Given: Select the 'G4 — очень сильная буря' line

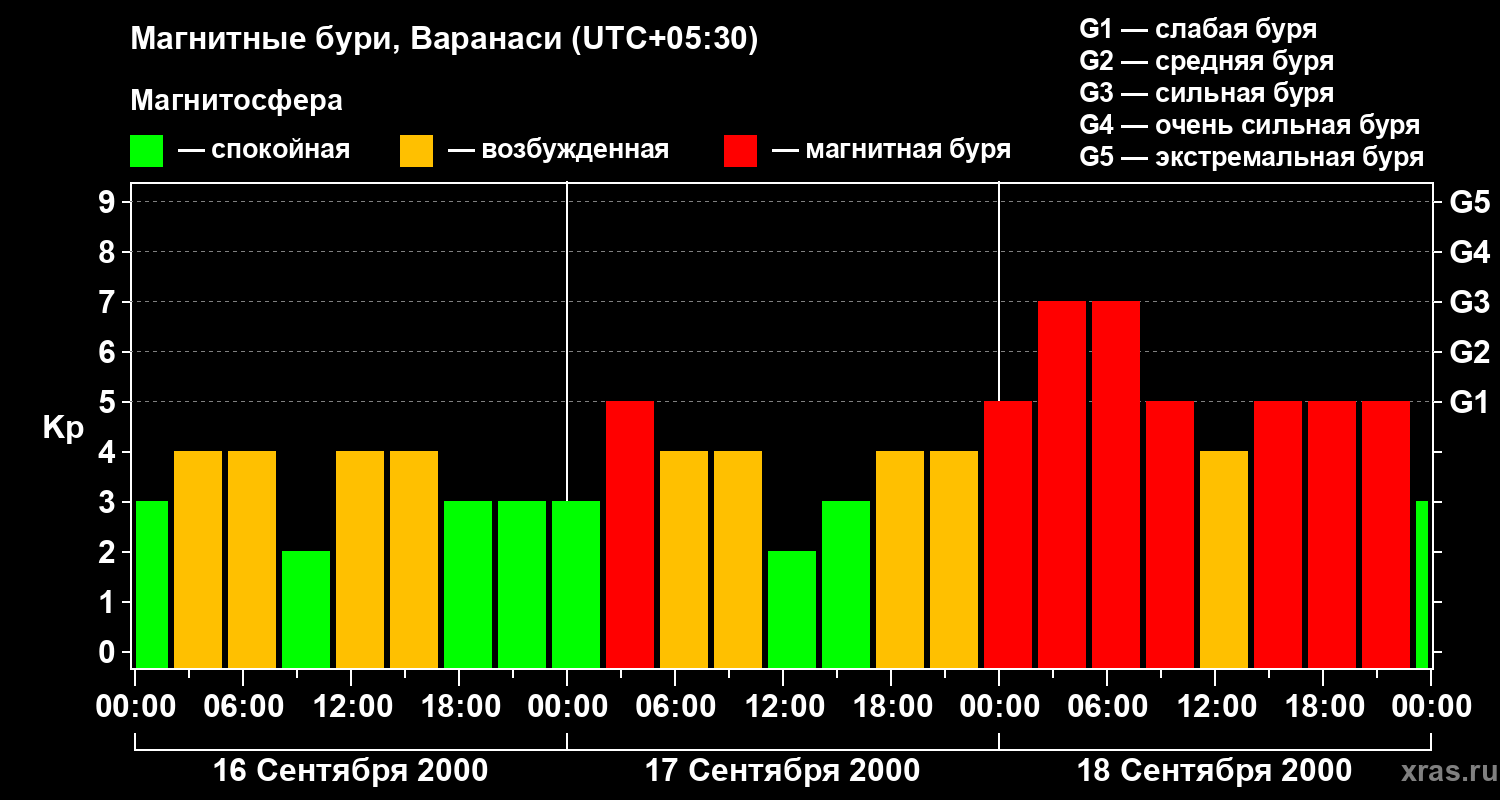Looking at the screenshot, I should 1250,125.
